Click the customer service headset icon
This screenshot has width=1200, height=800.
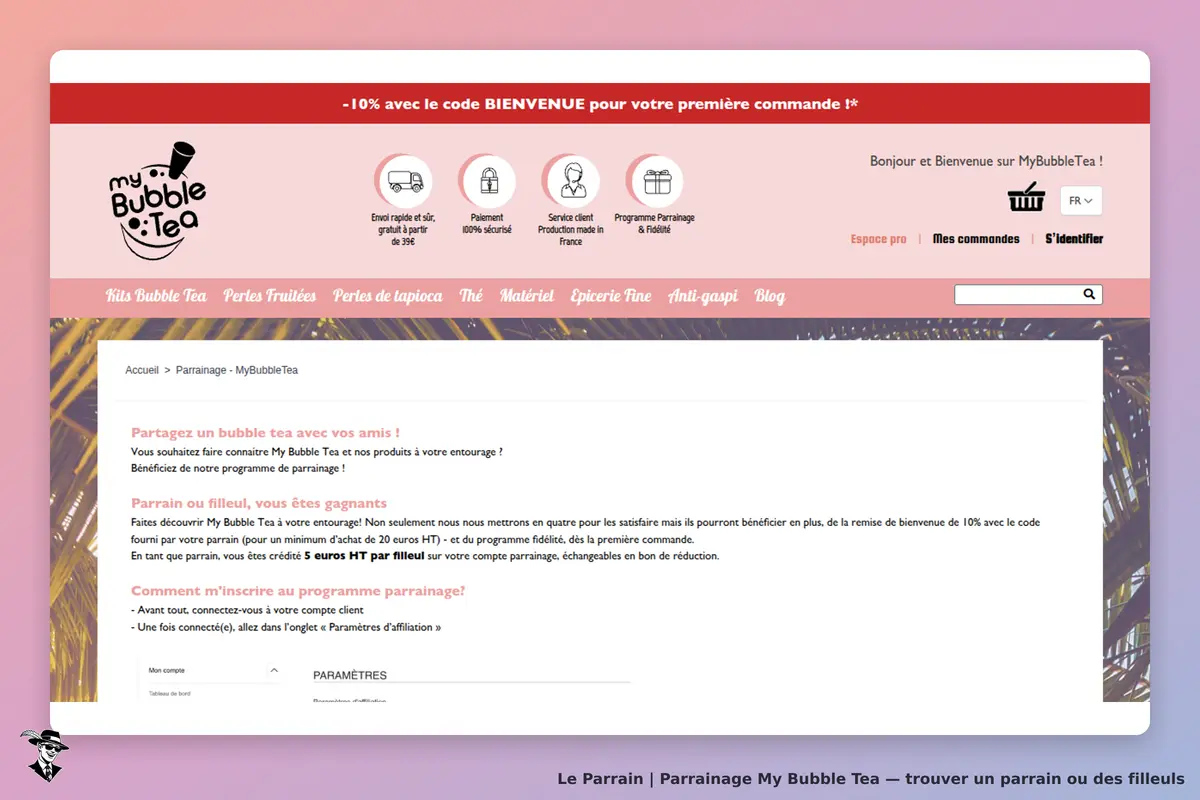pyautogui.click(x=572, y=182)
